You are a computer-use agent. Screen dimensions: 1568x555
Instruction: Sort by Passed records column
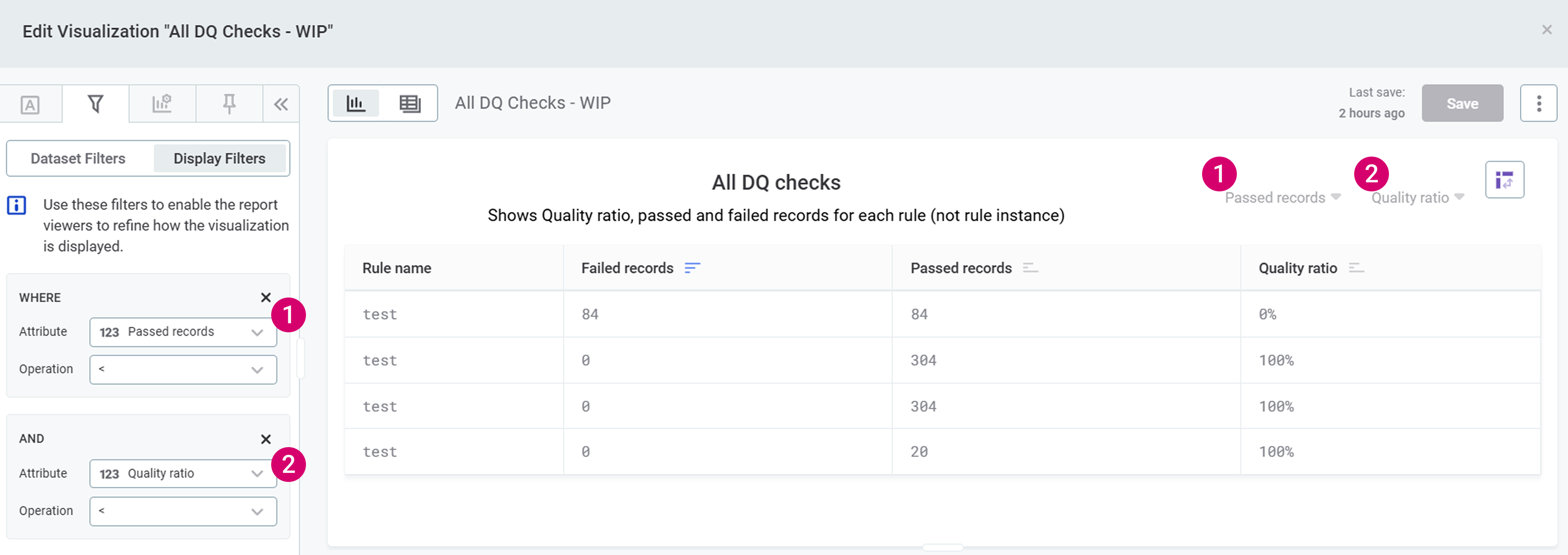click(1030, 268)
